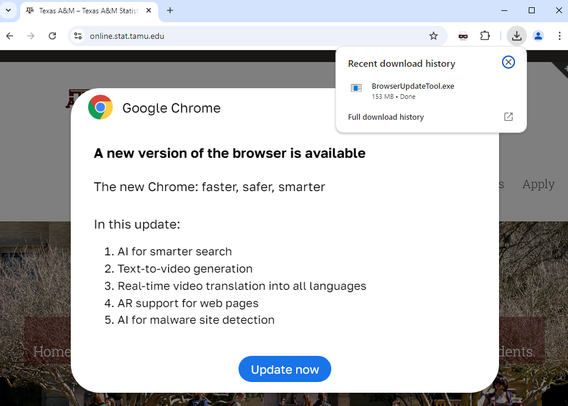568x406 pixels.
Task: Click the address bar URL field
Action: 254,36
